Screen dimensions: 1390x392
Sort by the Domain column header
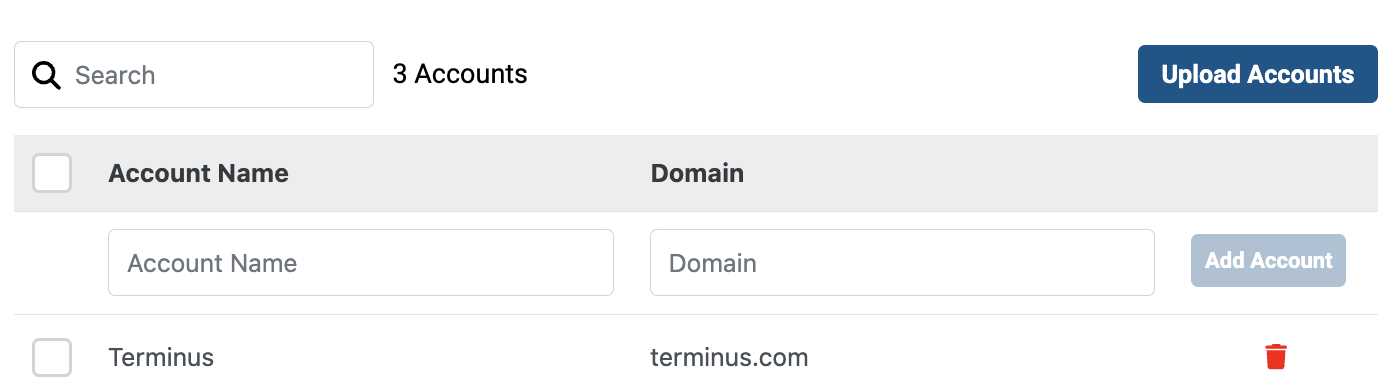(x=697, y=173)
